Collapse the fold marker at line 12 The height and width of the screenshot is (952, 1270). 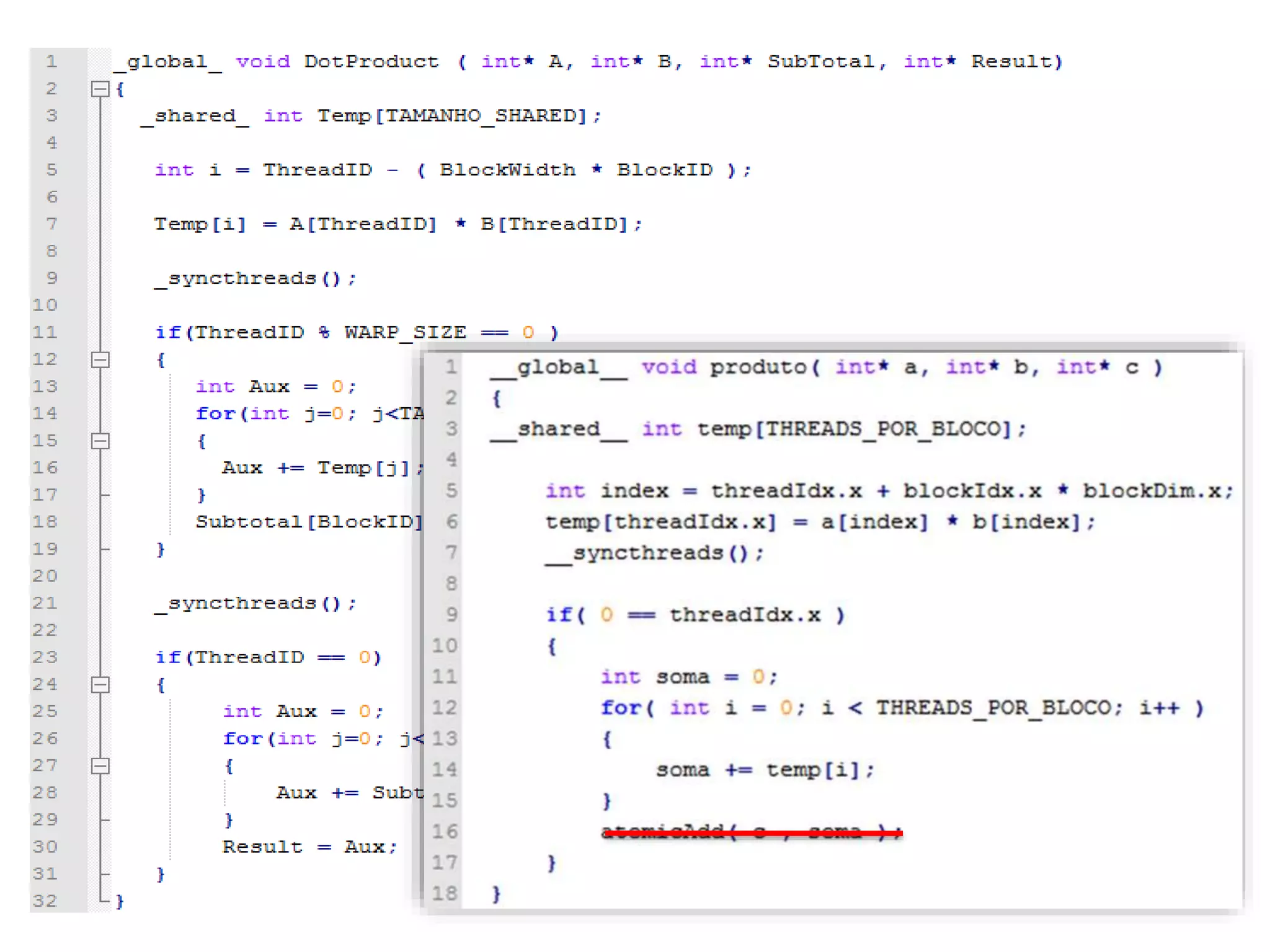[x=100, y=360]
